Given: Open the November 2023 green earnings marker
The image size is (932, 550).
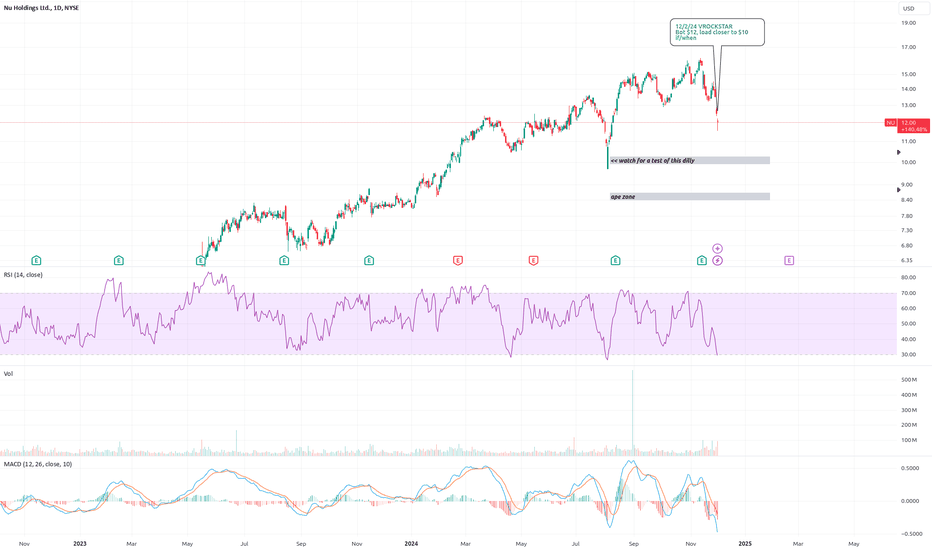Looking at the screenshot, I should tap(369, 260).
